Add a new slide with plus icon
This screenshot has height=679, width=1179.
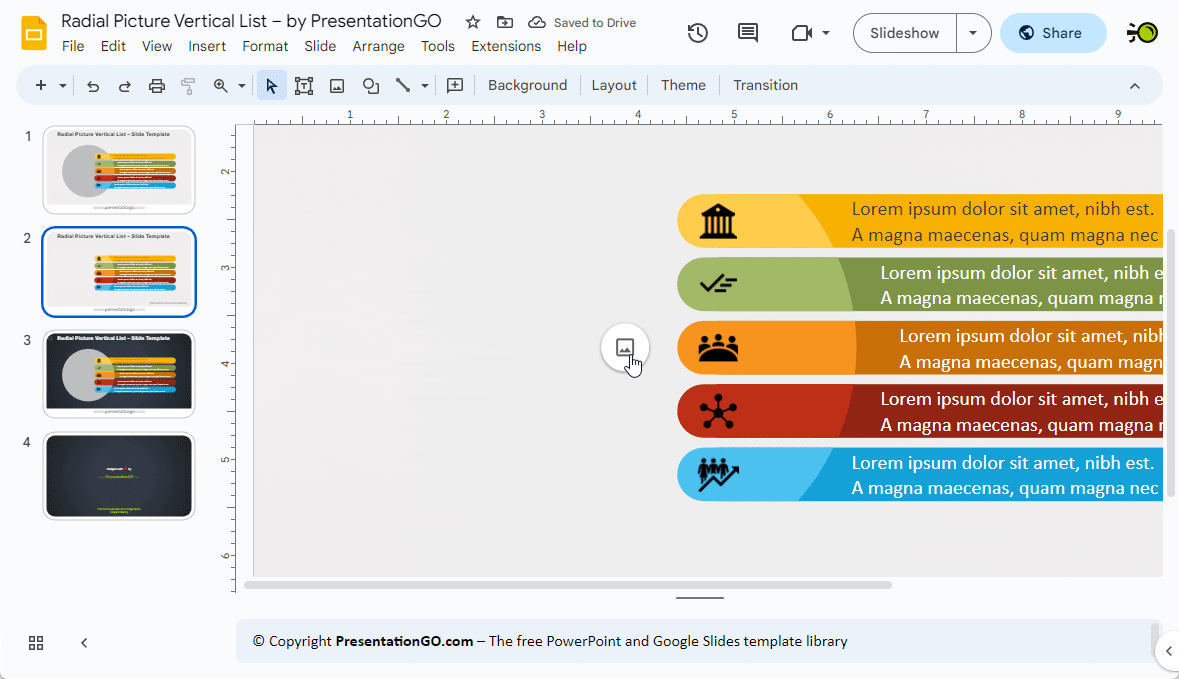41,86
